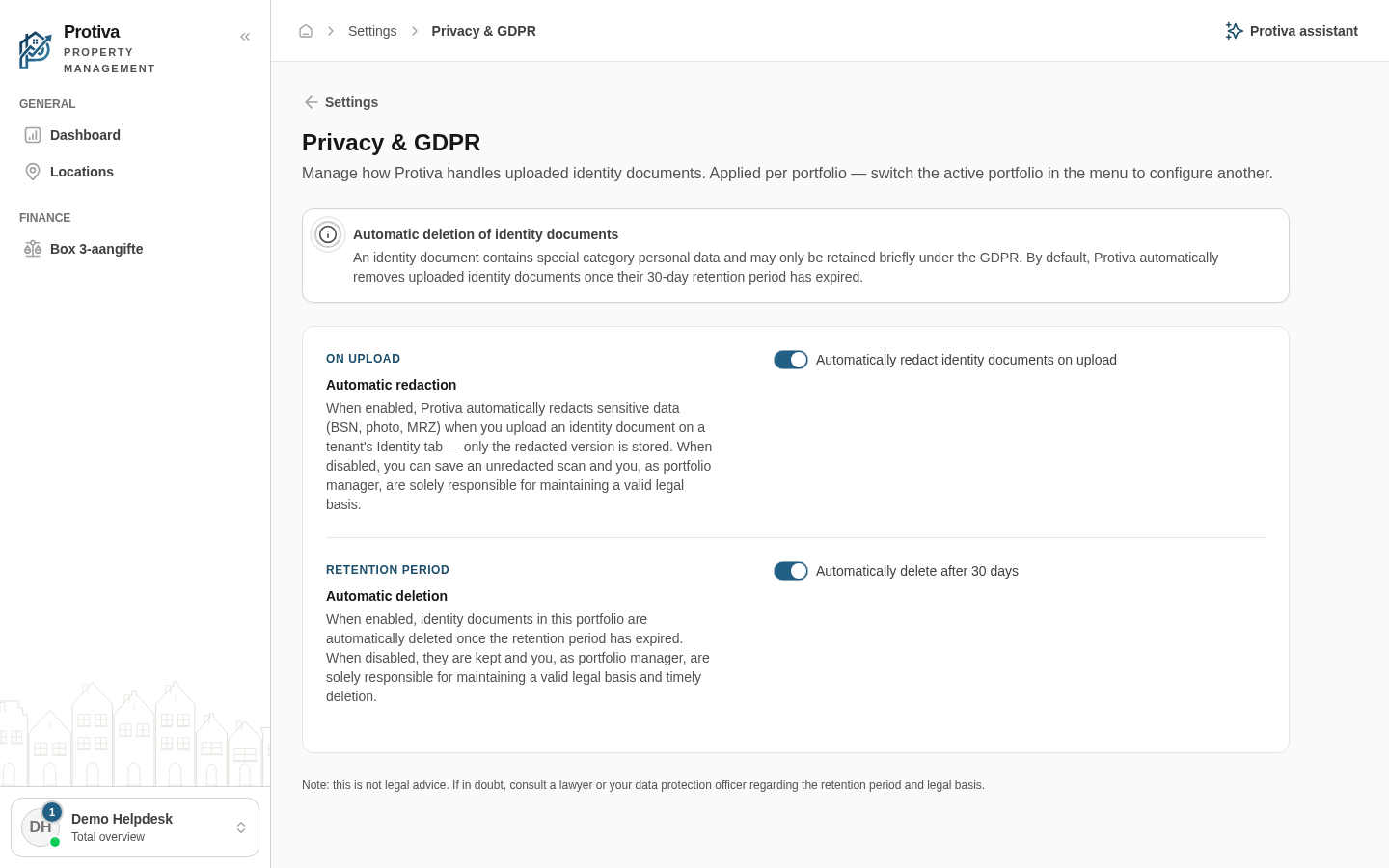Go back via the Settings link

click(x=340, y=102)
